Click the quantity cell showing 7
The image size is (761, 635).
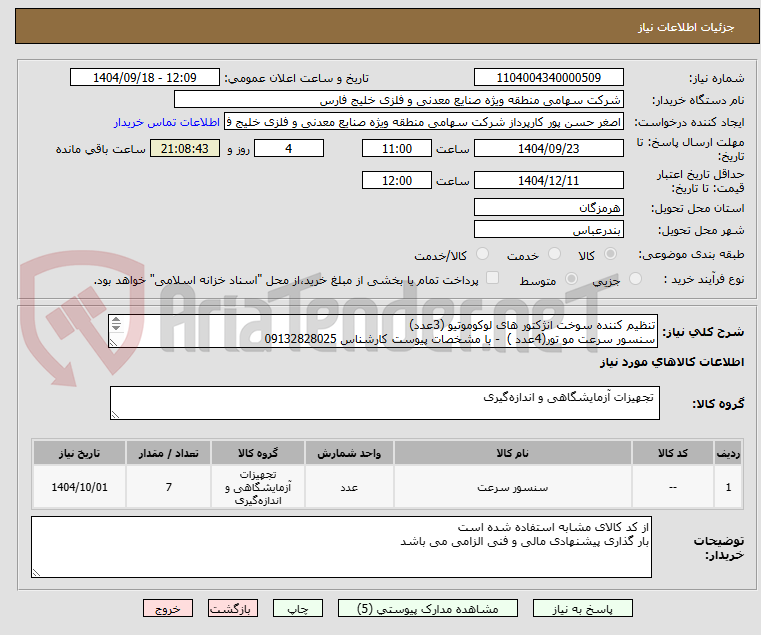(168, 487)
